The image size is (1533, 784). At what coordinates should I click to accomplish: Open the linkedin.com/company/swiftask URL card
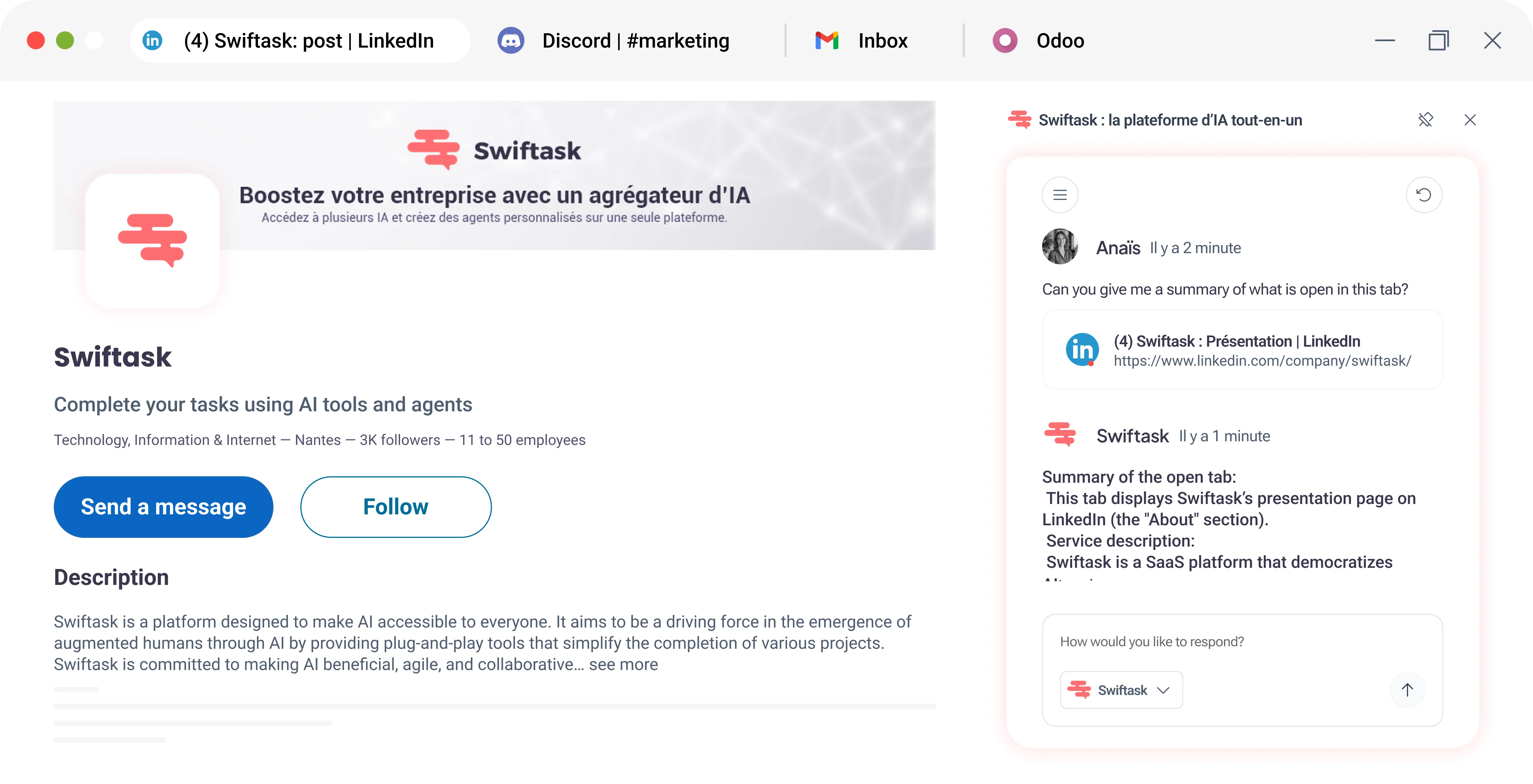(x=1262, y=351)
